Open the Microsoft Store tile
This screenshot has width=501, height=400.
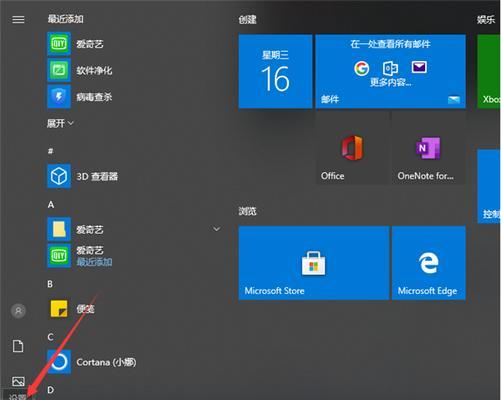click(x=314, y=263)
